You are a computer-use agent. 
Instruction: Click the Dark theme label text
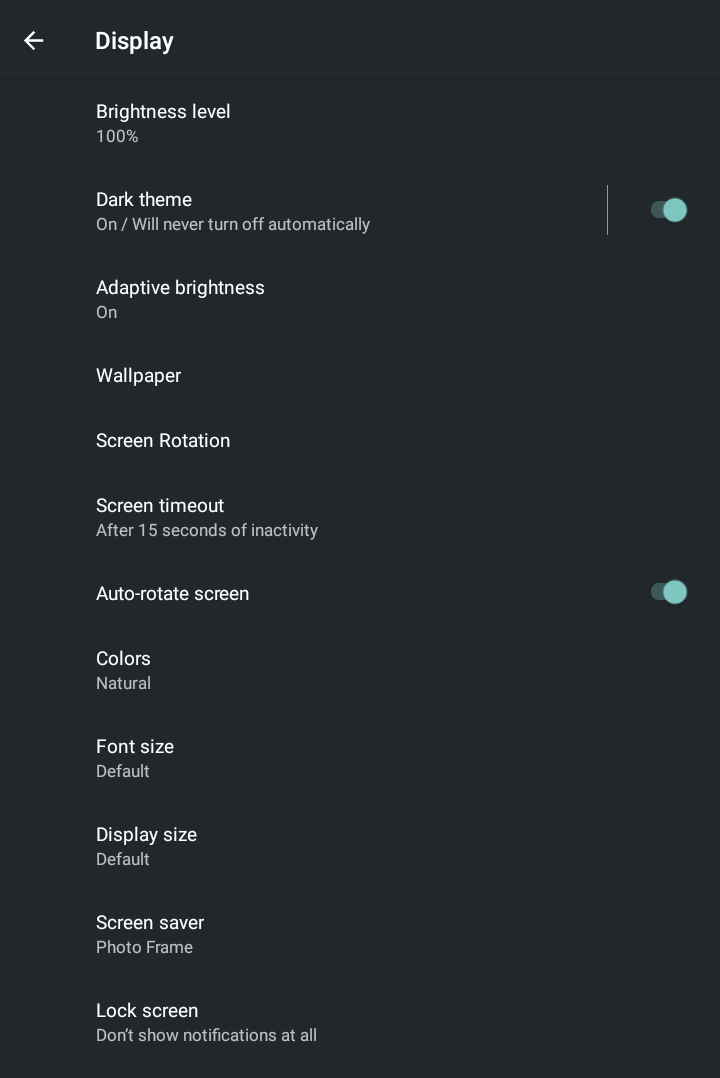click(144, 199)
